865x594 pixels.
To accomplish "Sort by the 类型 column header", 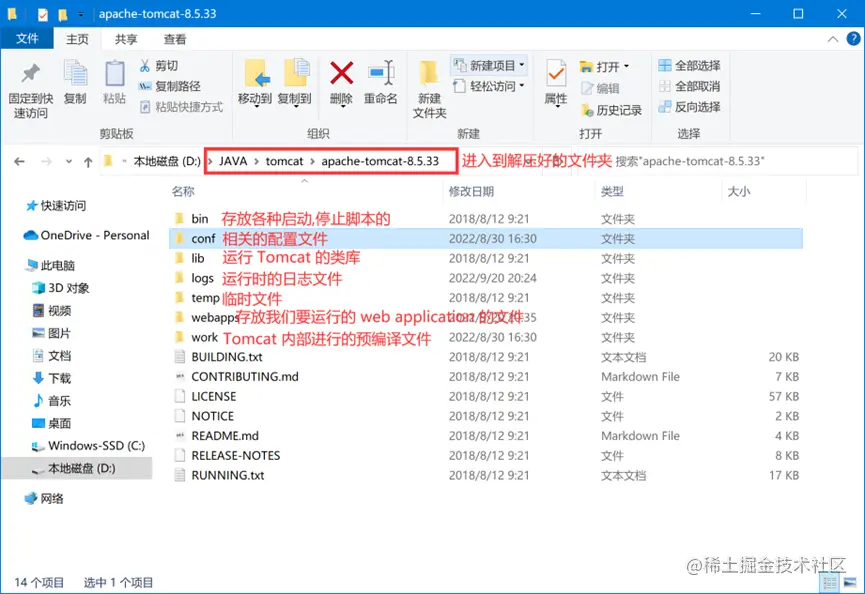I will pyautogui.click(x=612, y=191).
